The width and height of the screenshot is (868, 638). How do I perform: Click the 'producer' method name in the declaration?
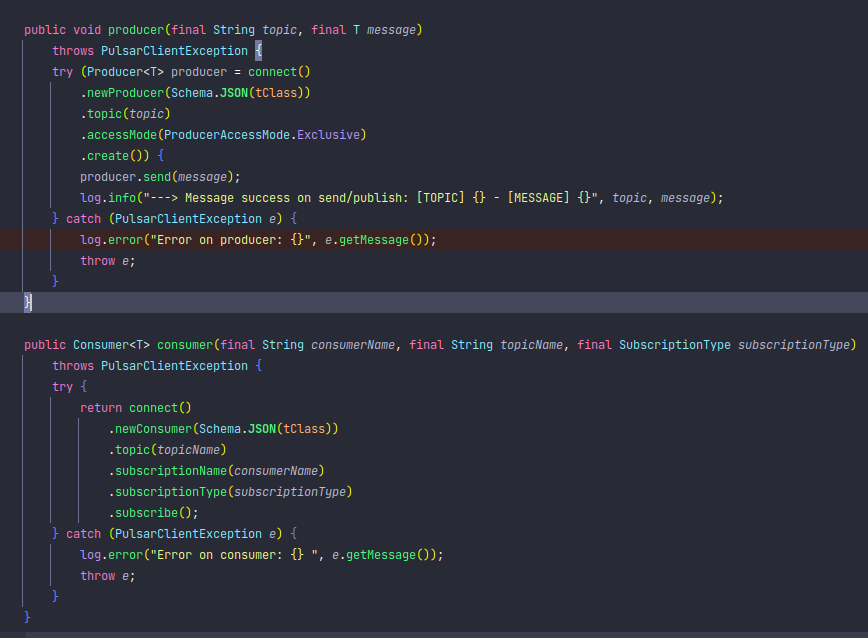coord(136,30)
